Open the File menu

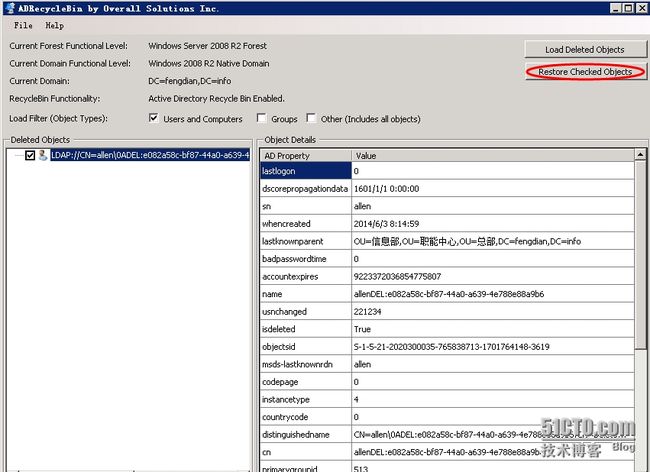[23, 26]
